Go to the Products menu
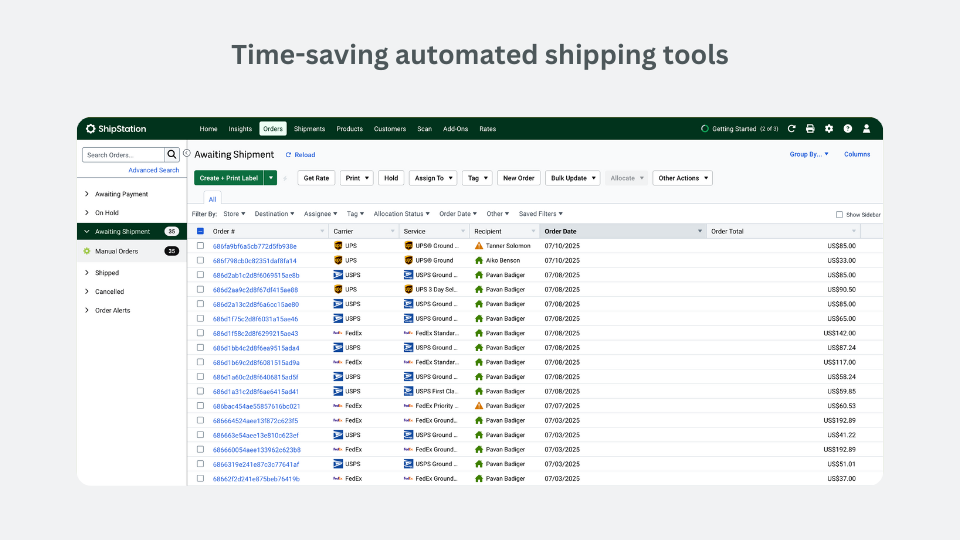The height and width of the screenshot is (540, 960). point(350,129)
